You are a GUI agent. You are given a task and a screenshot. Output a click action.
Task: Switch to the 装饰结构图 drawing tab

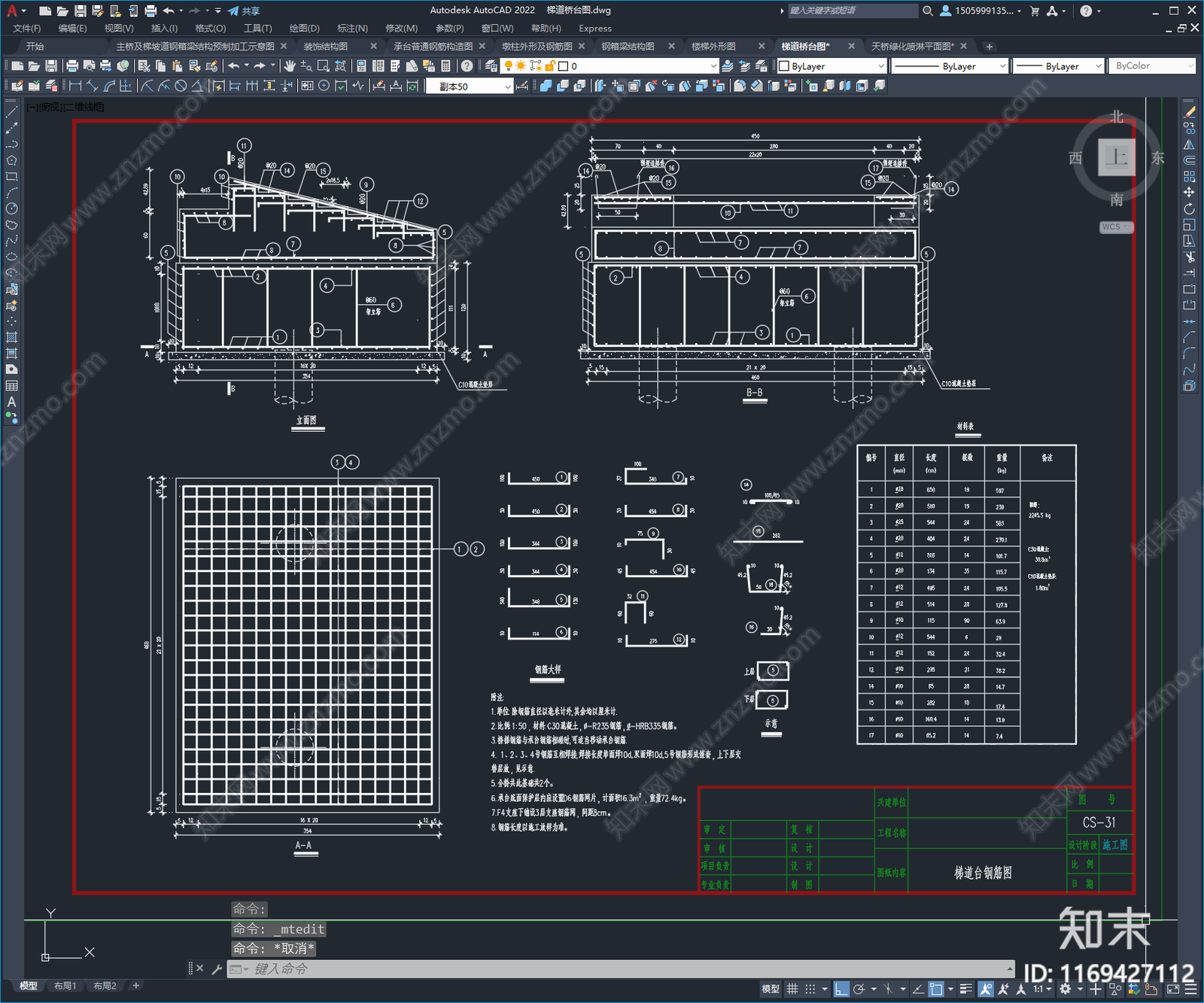[x=326, y=47]
